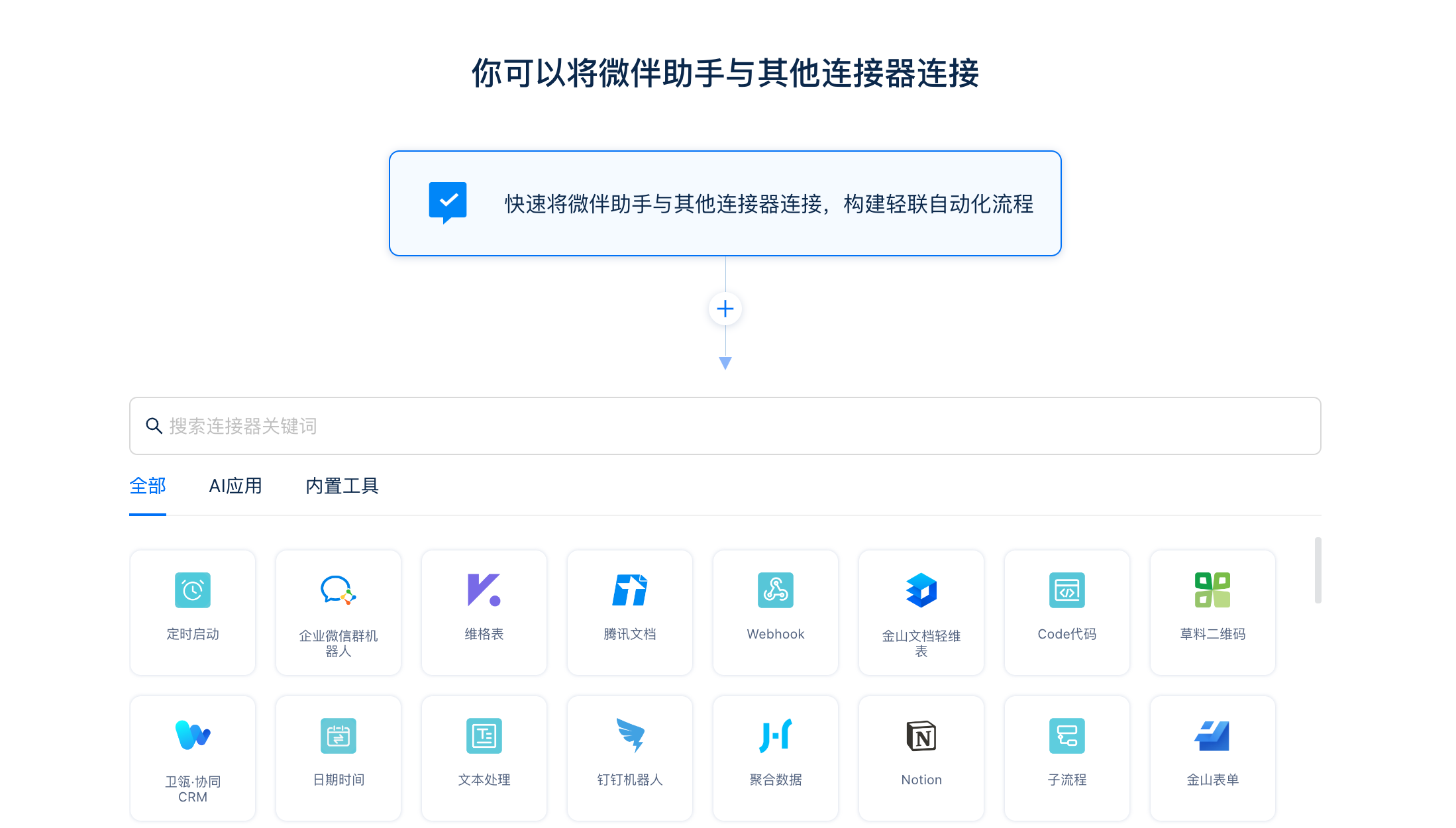Switch to the AI应用 tab
The width and height of the screenshot is (1456, 828).
coord(235,487)
